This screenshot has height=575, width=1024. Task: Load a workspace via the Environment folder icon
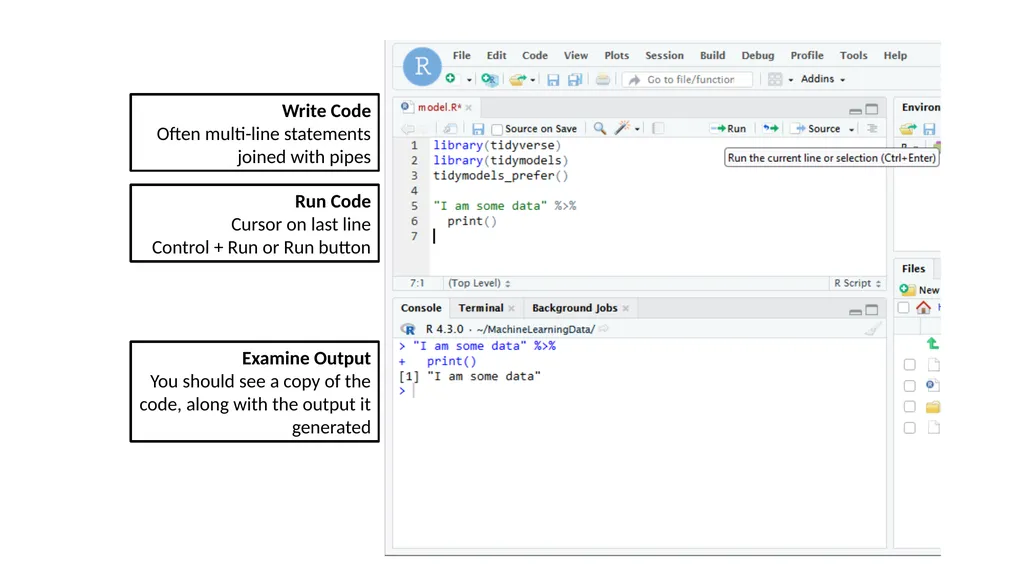[x=908, y=129]
